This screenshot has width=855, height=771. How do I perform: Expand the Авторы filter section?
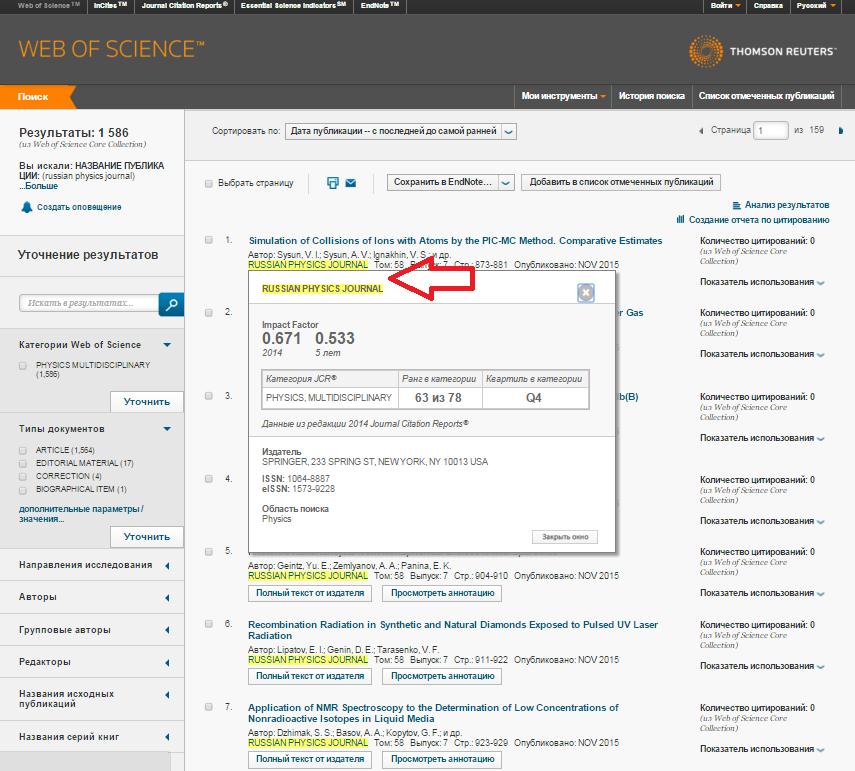(167, 598)
